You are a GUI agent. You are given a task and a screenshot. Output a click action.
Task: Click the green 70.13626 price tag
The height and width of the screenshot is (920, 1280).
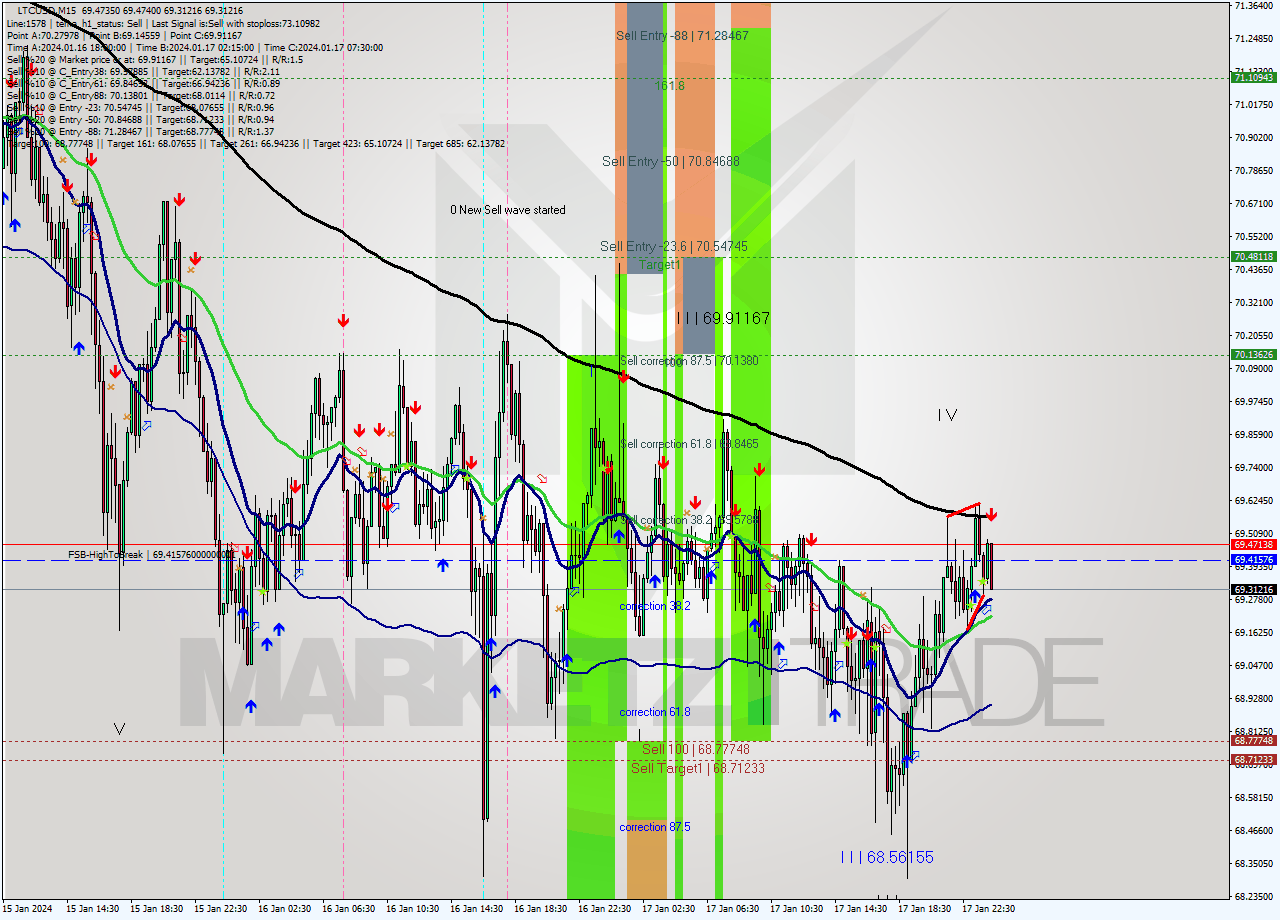(x=1254, y=355)
